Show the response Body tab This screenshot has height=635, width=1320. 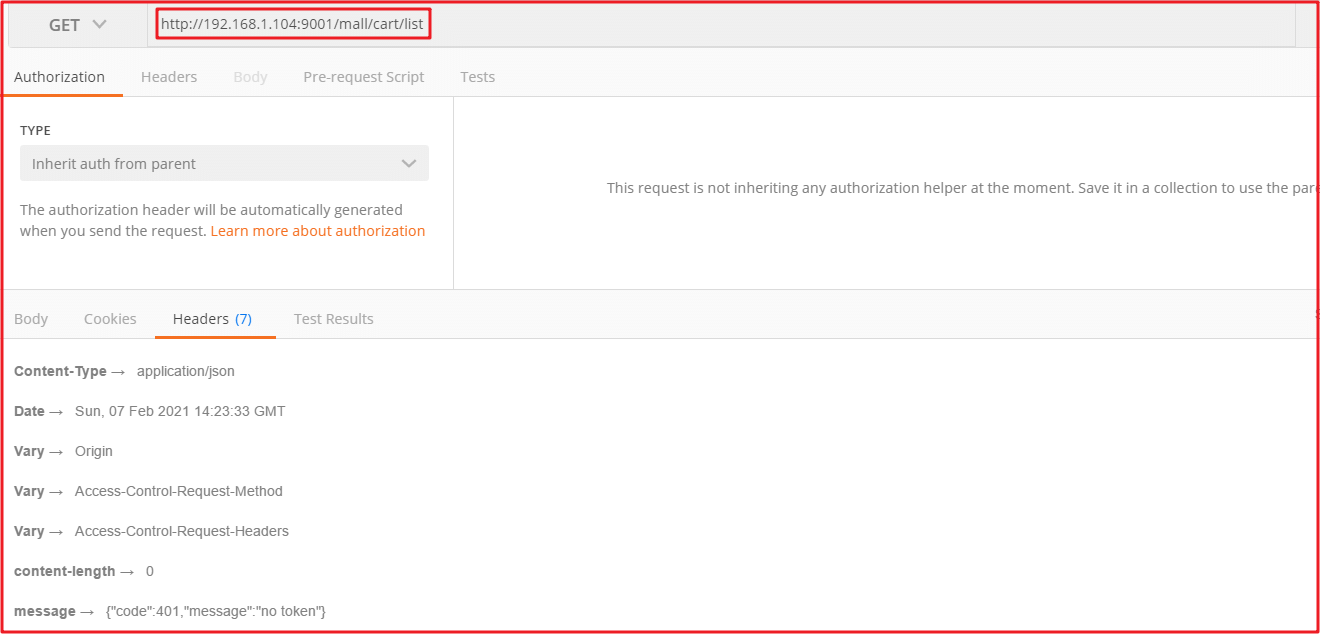pyautogui.click(x=31, y=319)
